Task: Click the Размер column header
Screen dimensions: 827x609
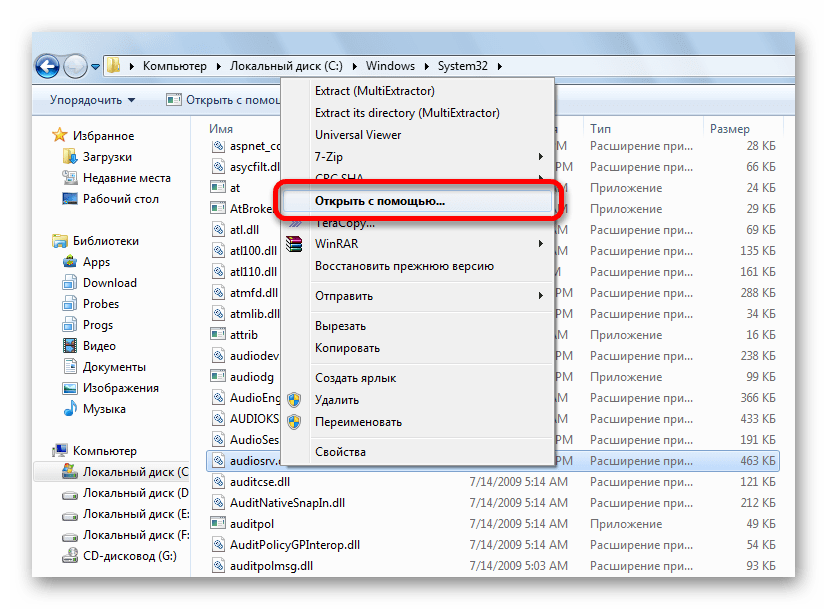Action: 729,129
